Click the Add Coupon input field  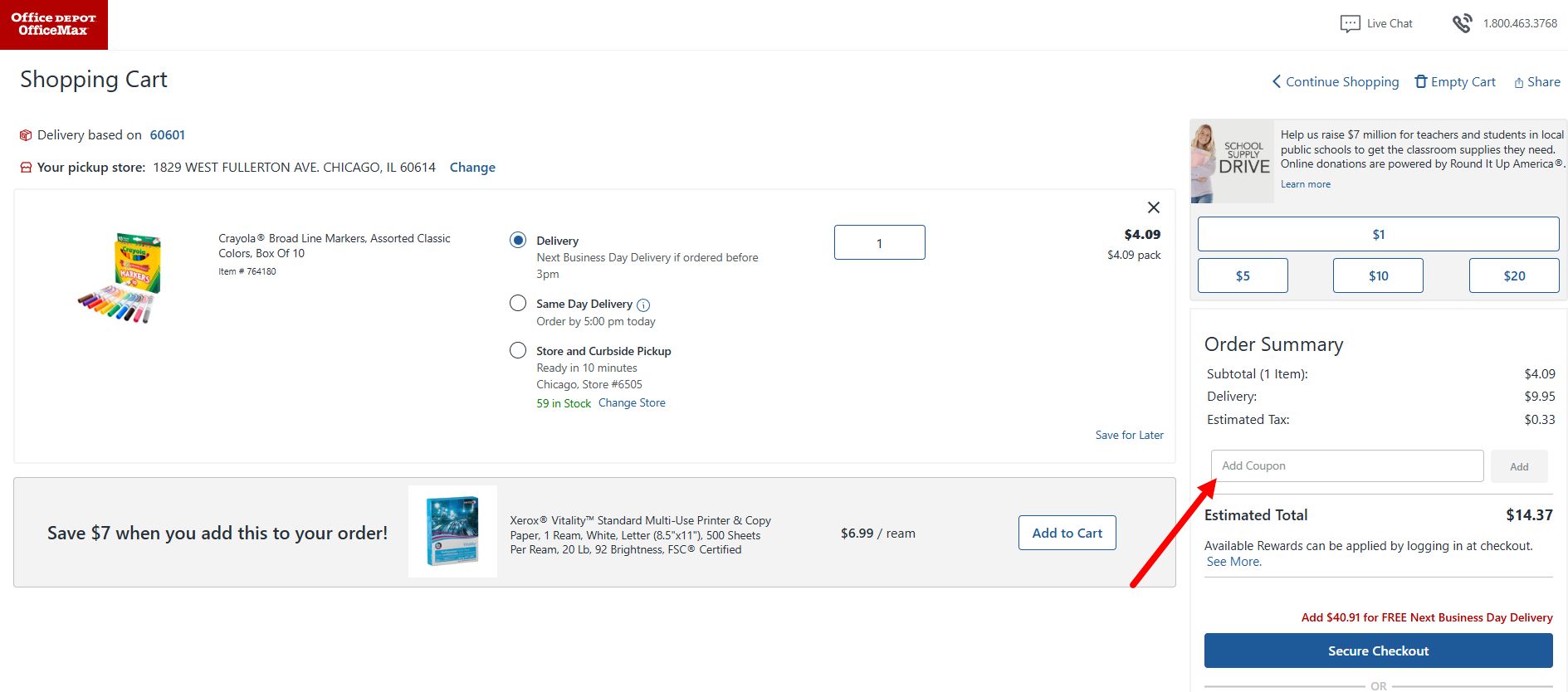[x=1347, y=466]
